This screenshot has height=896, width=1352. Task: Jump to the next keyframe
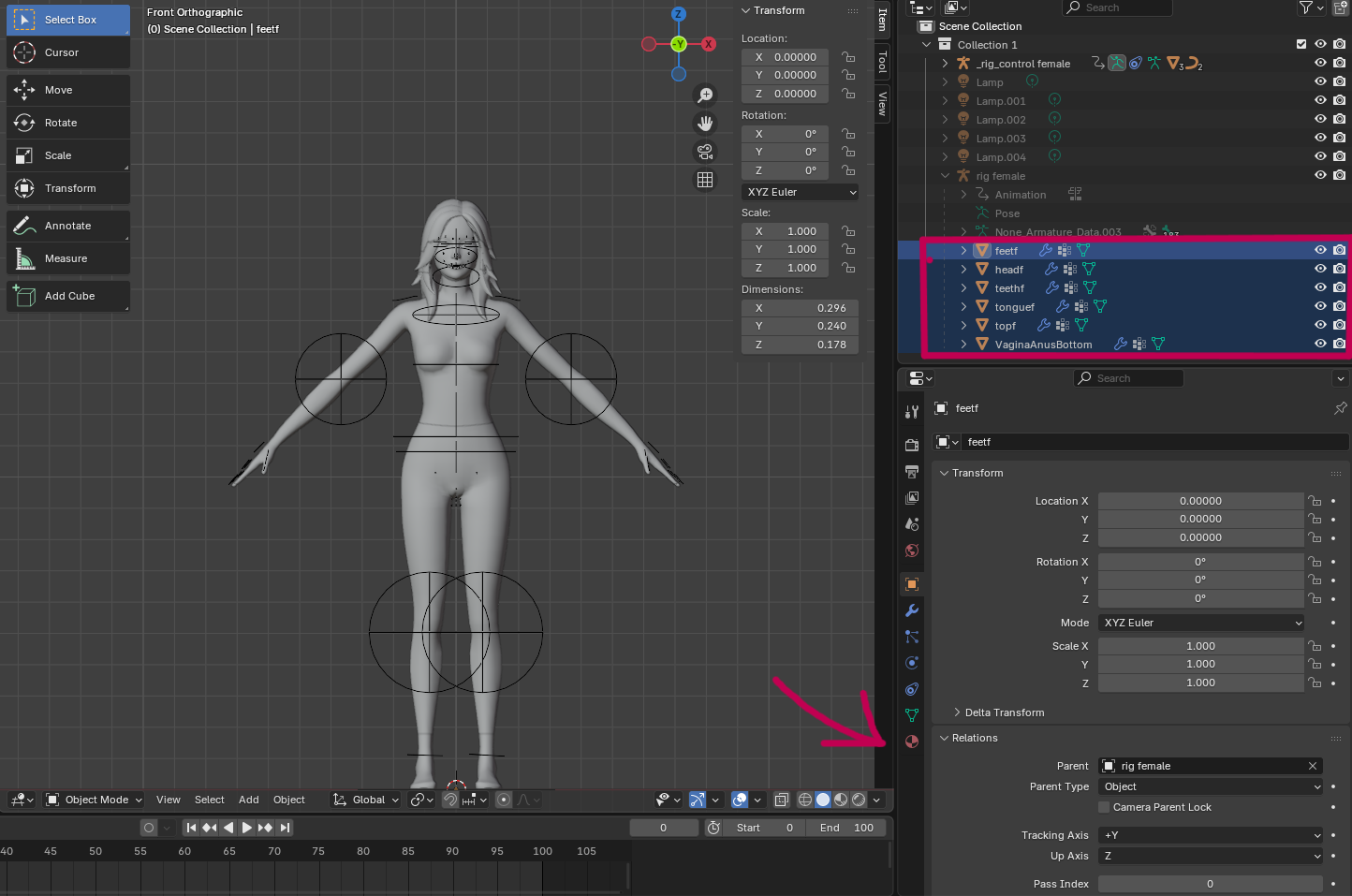pos(265,828)
